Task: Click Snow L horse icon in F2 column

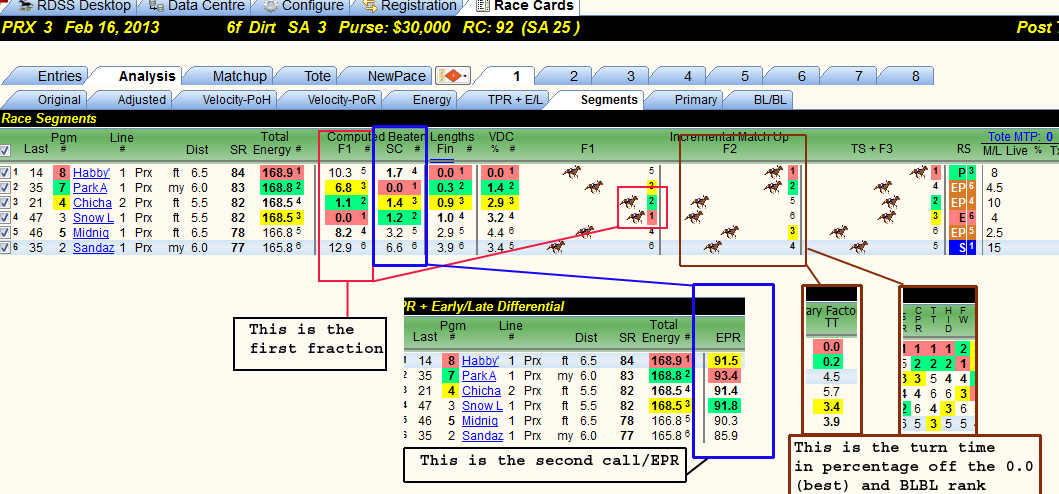Action: tap(694, 217)
